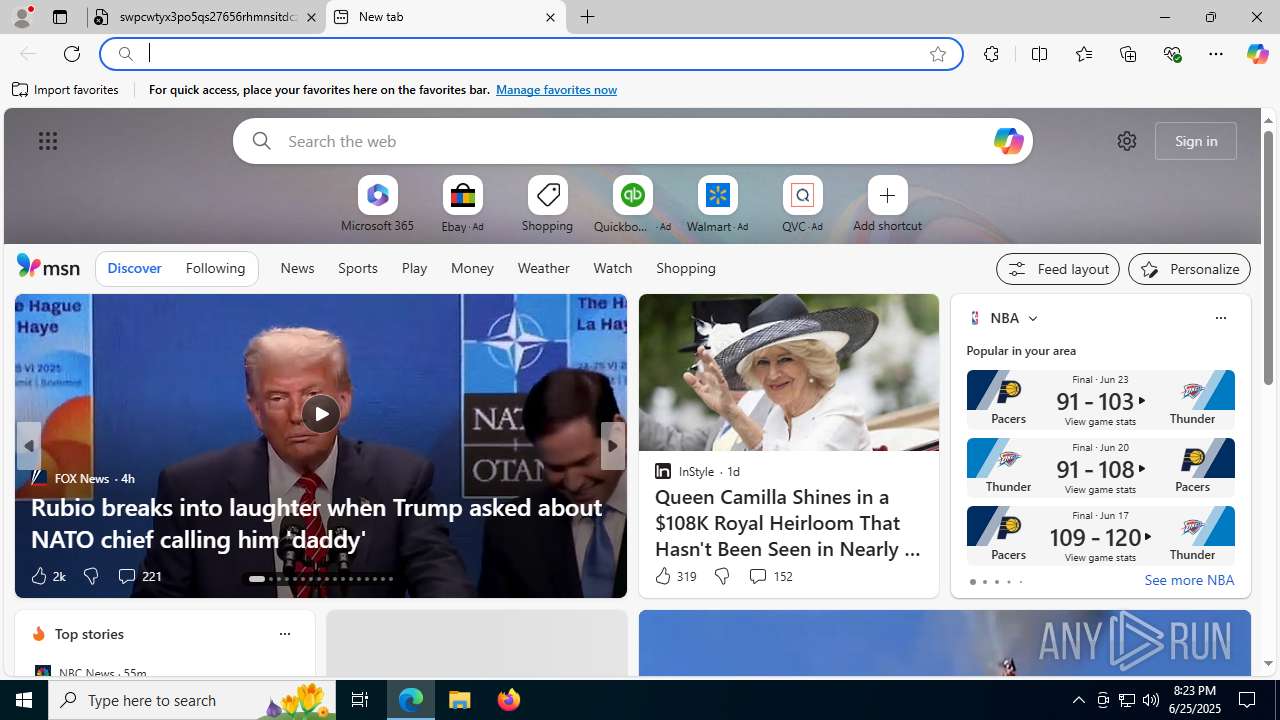Viewport: 1280px width, 720px height.
Task: Switch to the Following tab
Action: point(215,268)
